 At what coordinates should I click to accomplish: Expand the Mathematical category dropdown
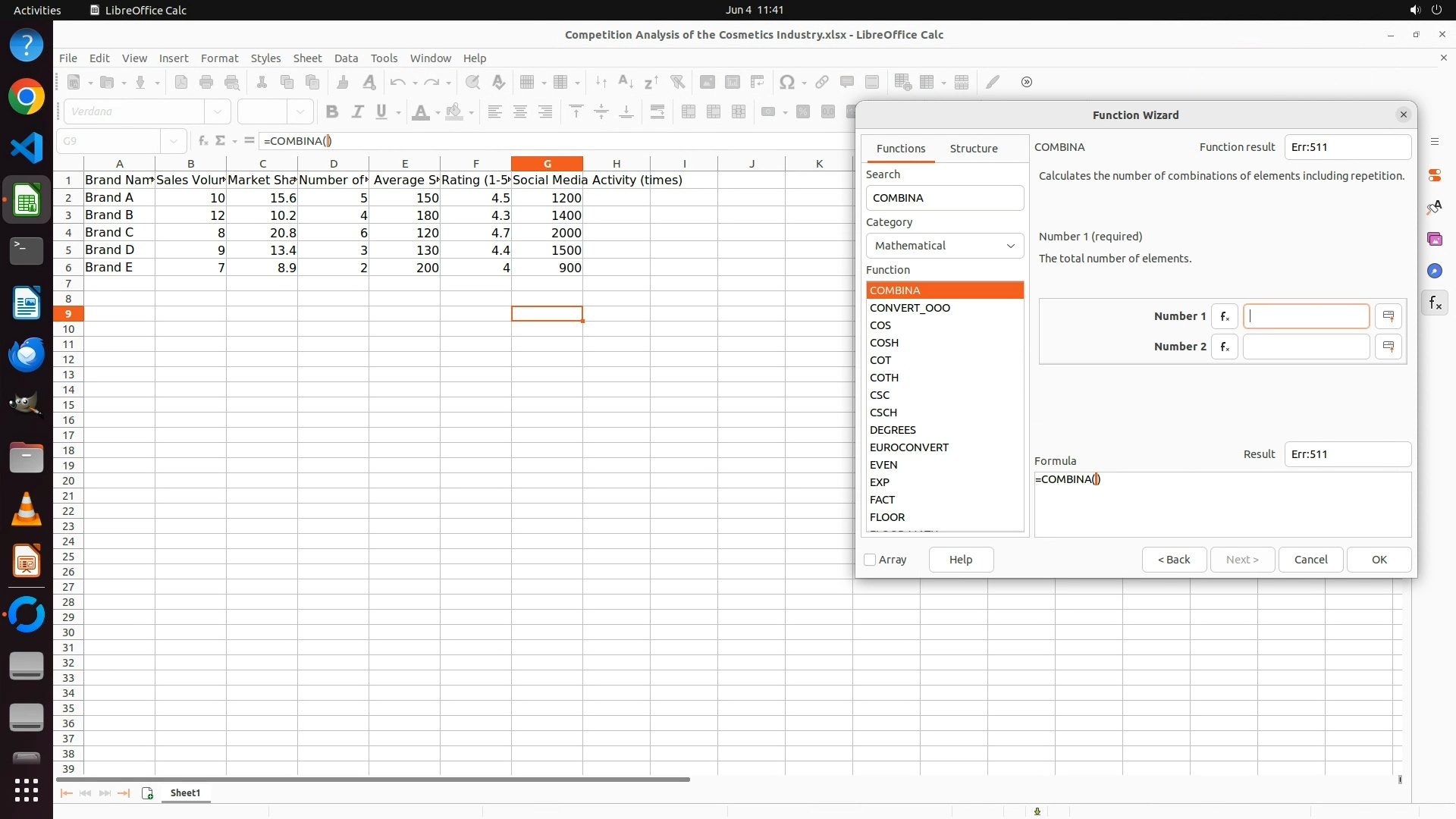click(944, 246)
